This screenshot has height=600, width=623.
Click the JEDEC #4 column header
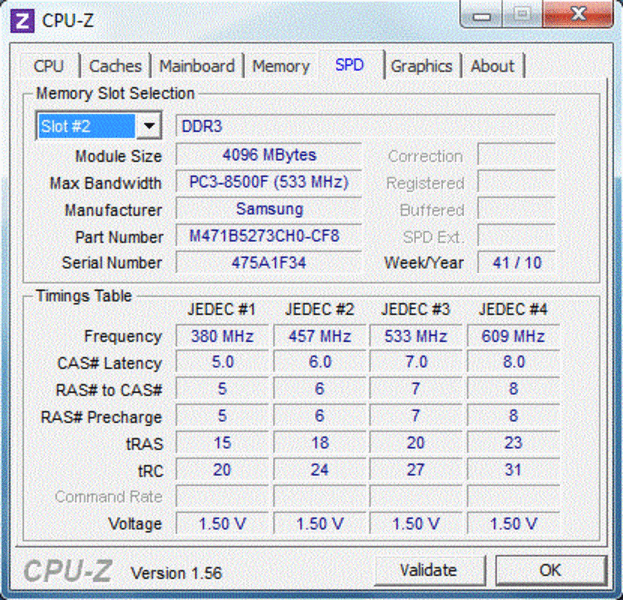[x=513, y=310]
